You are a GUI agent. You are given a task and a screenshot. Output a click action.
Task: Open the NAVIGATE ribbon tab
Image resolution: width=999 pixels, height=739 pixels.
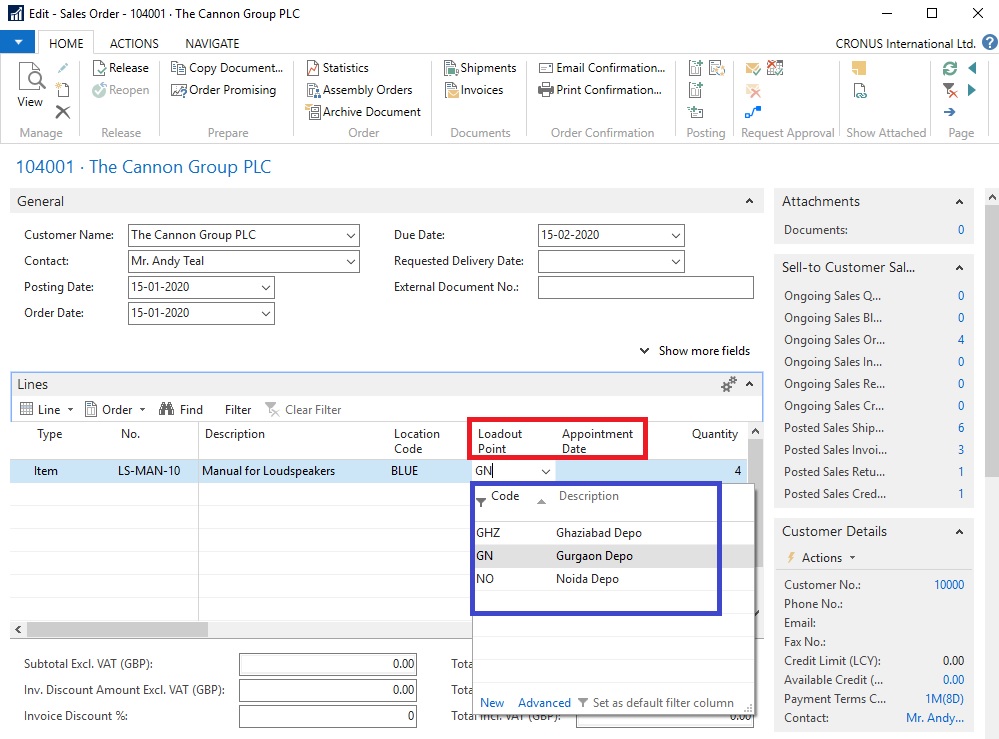212,43
